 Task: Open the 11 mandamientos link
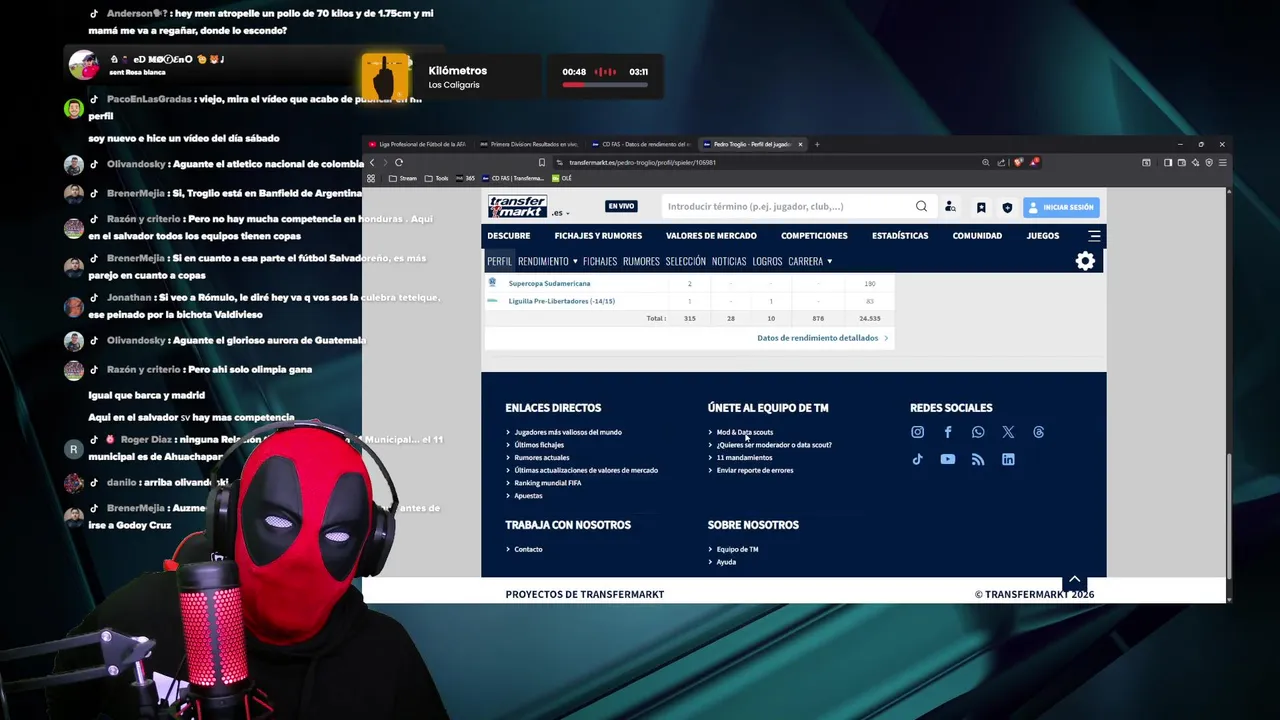point(744,457)
